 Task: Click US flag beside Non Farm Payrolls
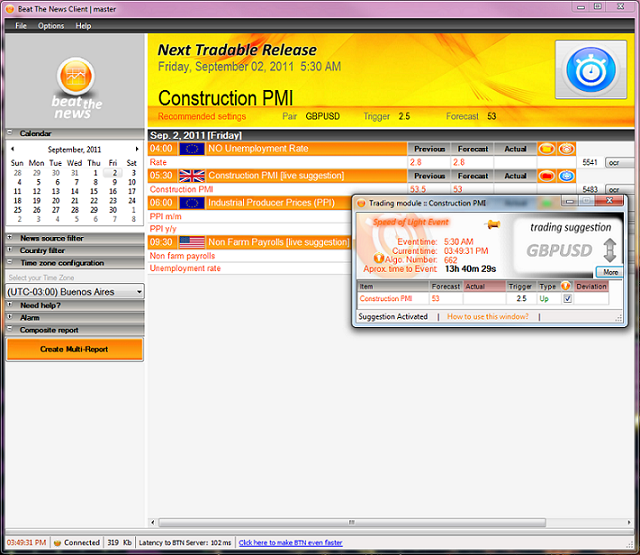[x=192, y=242]
